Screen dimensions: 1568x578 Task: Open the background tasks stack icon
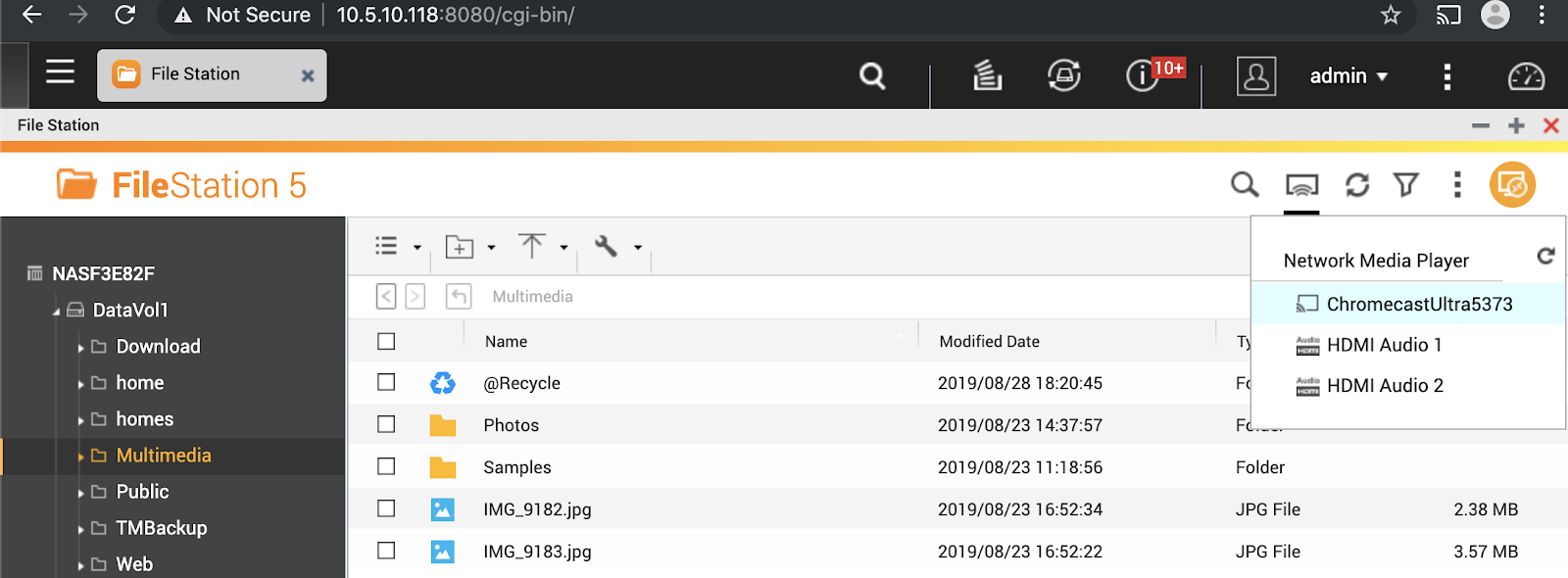[x=987, y=75]
